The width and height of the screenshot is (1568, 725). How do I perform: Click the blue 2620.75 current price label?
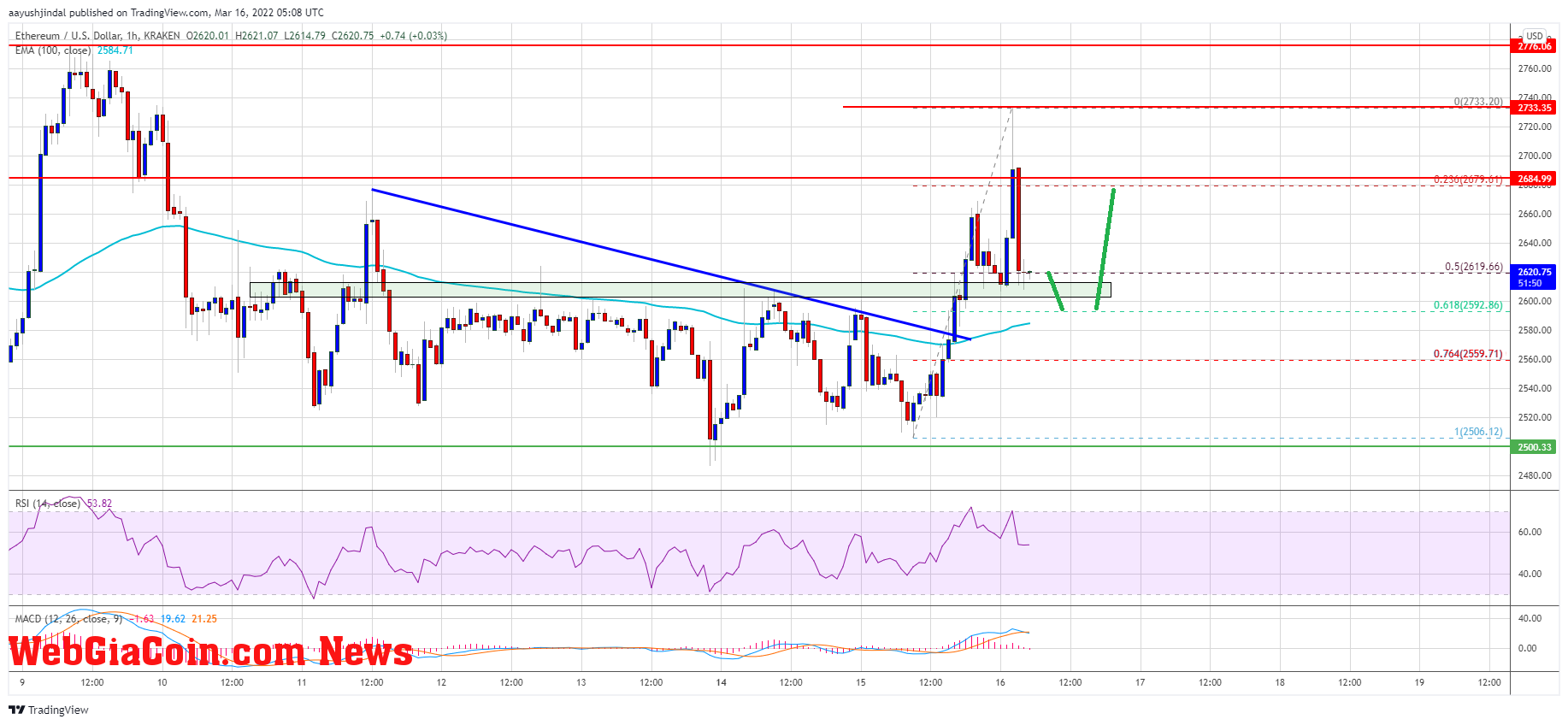pyautogui.click(x=1534, y=277)
